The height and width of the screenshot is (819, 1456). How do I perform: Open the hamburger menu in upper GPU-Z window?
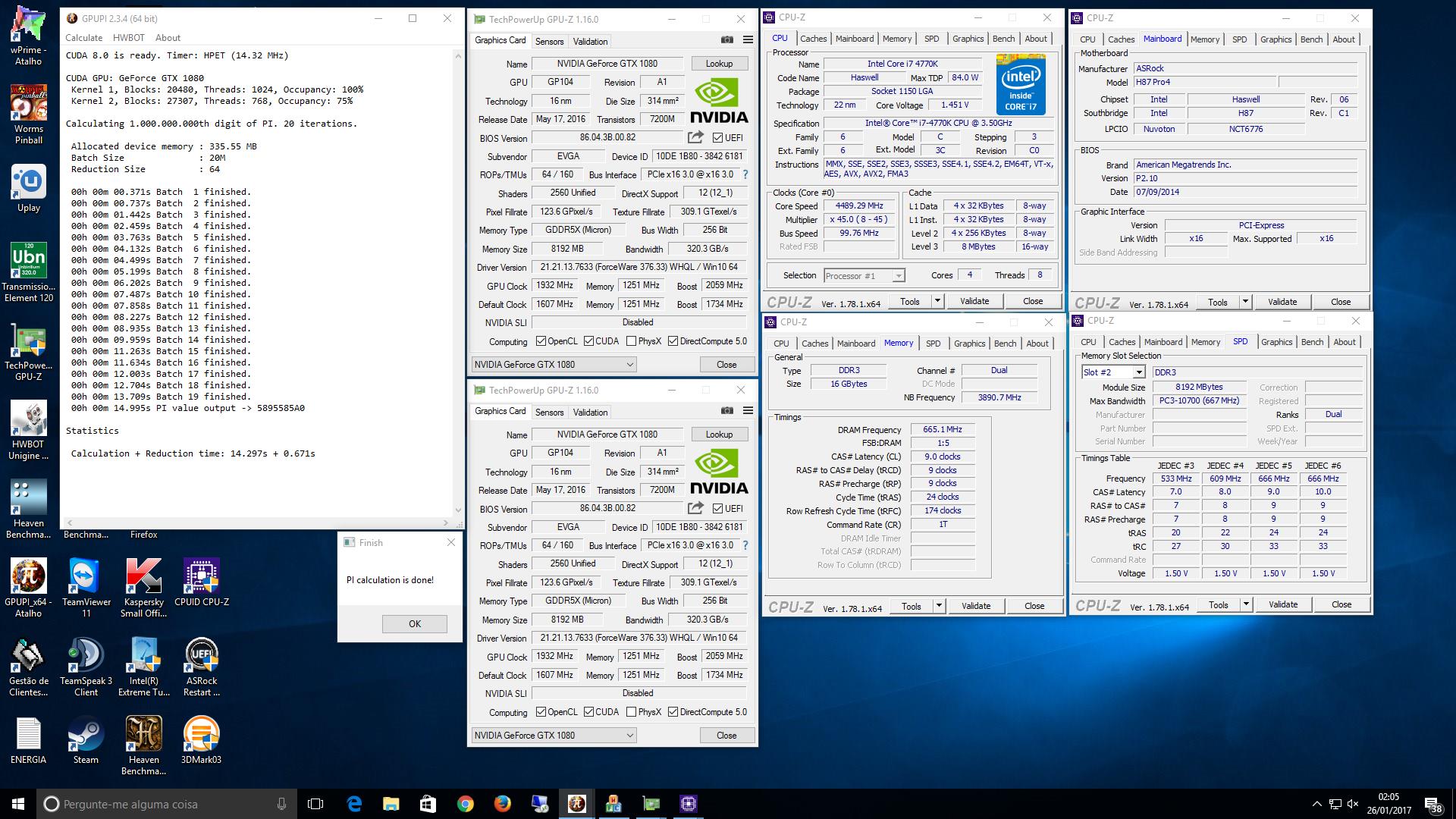[x=748, y=40]
